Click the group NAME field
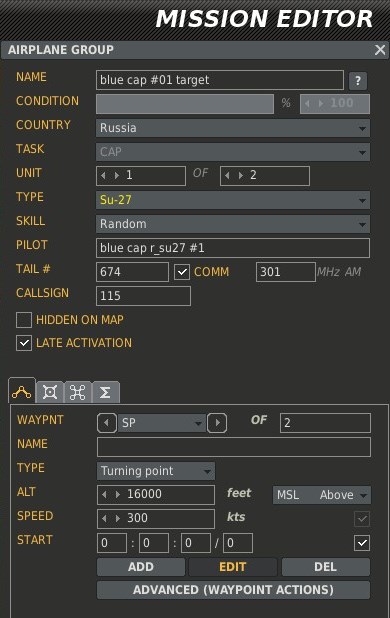The width and height of the screenshot is (390, 618). (x=220, y=80)
